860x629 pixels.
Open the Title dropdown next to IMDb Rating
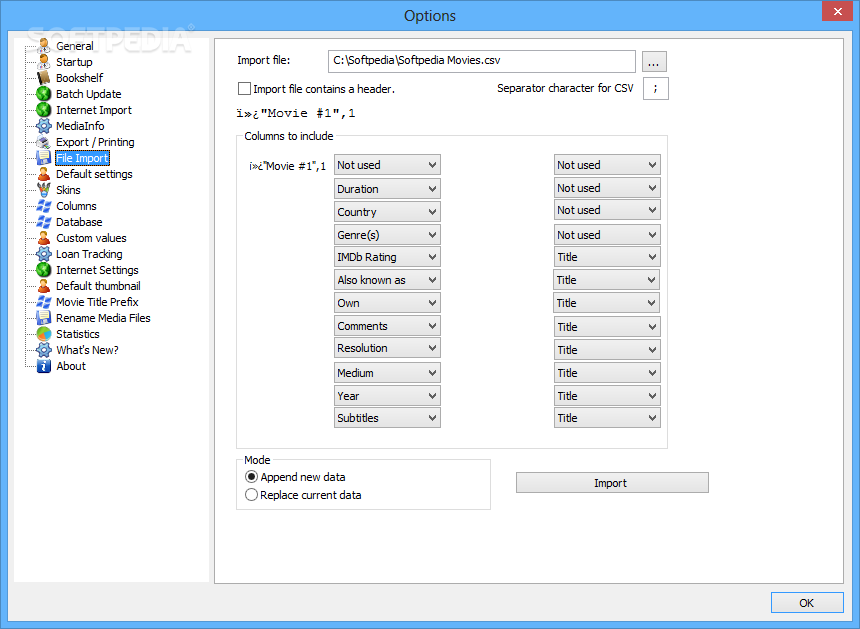pos(607,257)
